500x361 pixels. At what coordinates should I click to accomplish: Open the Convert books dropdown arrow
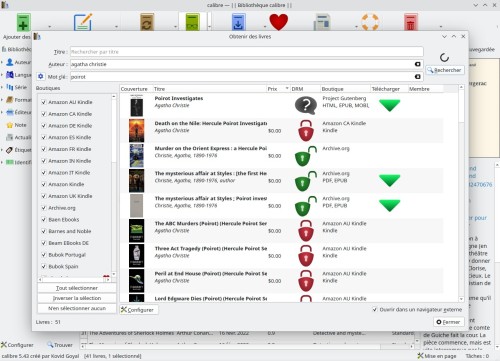(x=175, y=26)
